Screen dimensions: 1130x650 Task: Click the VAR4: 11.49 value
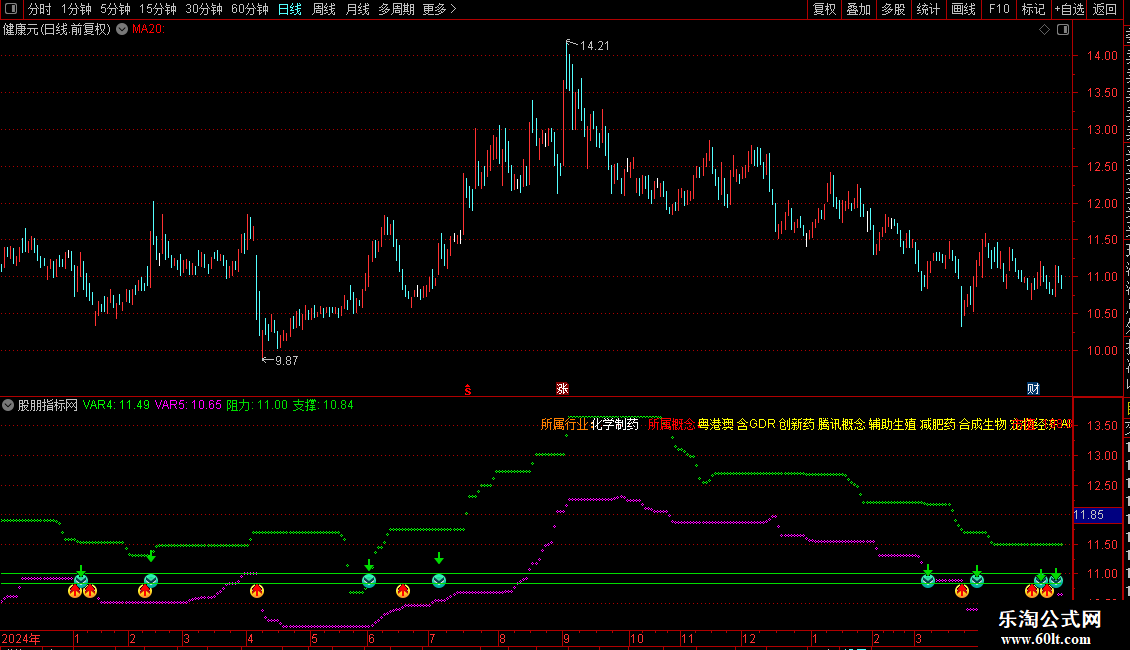pos(116,405)
